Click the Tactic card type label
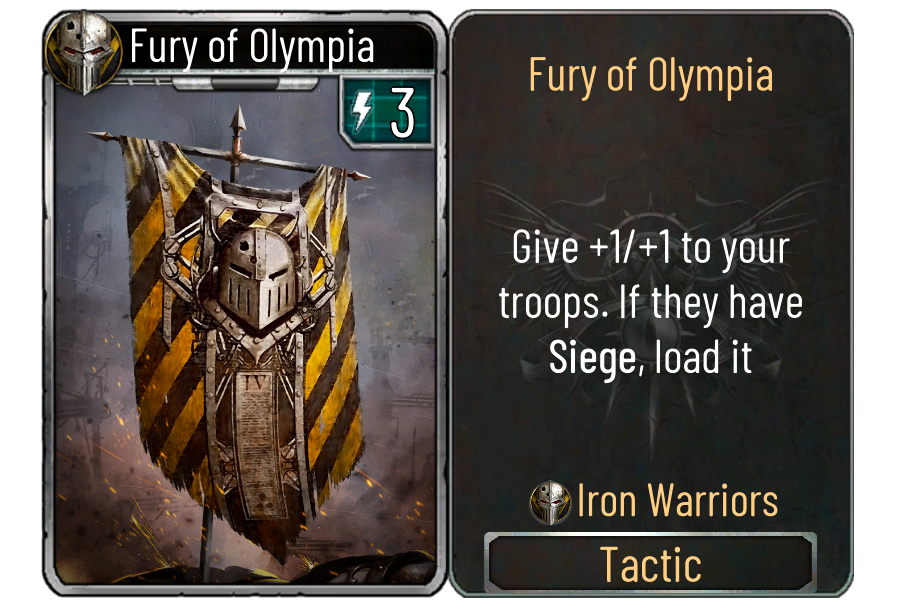Image resolution: width=900 pixels, height=600 pixels. (650, 564)
